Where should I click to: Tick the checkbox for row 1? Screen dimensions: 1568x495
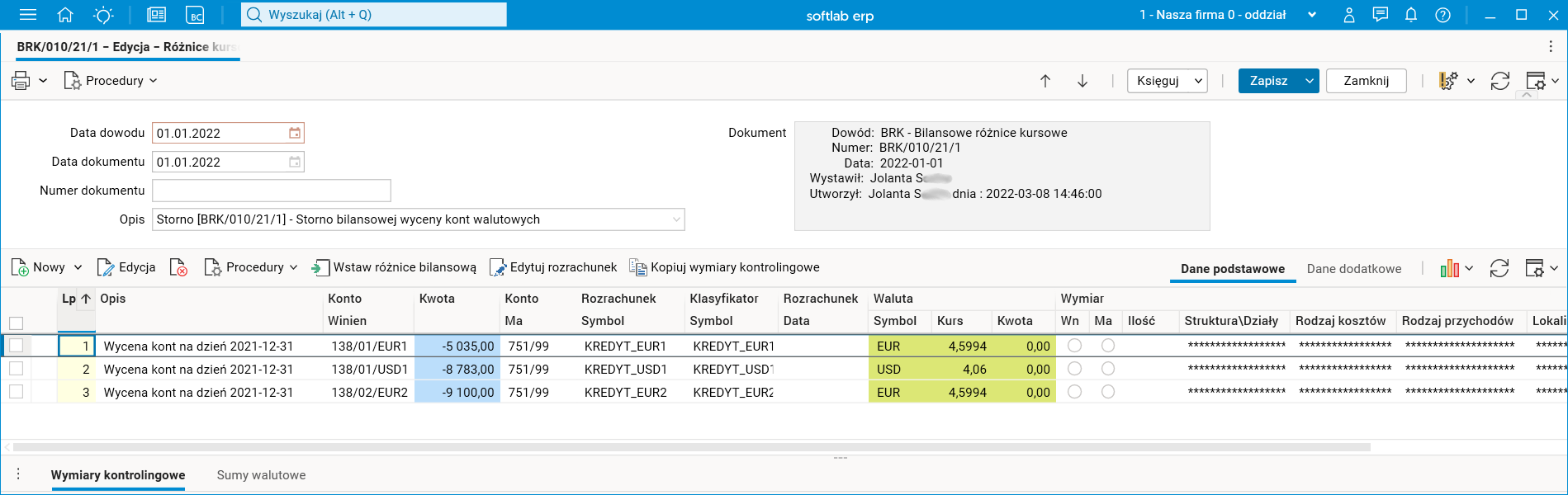point(17,346)
